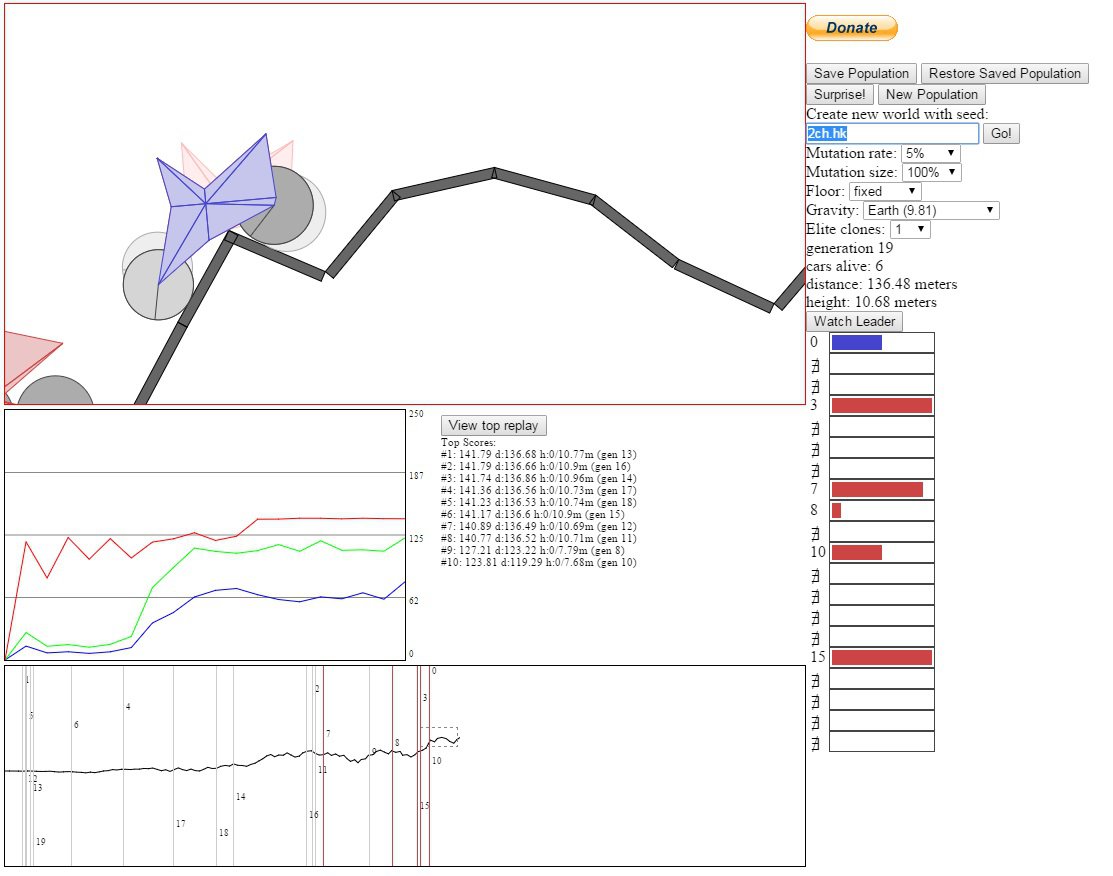Click the Watch Leader button
The image size is (1113, 876).
[x=855, y=322]
